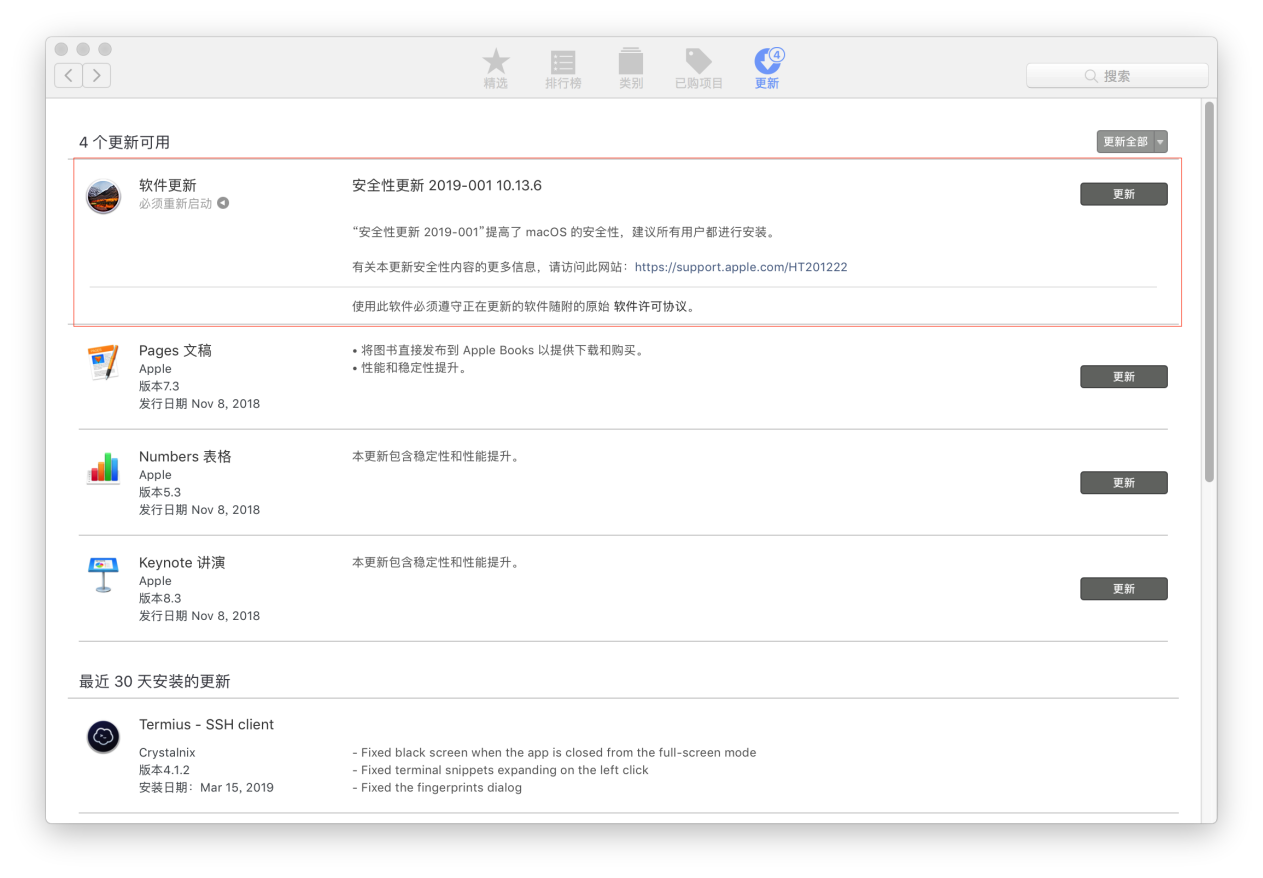Click the 软件更新 globe icon
Viewport: 1263px width, 878px height.
[x=103, y=197]
